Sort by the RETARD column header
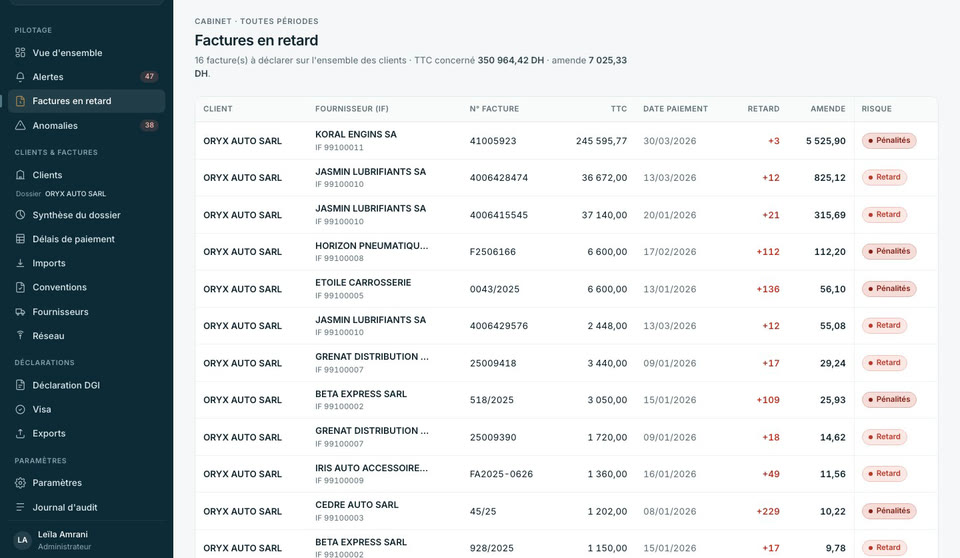This screenshot has width=960, height=558. point(763,109)
